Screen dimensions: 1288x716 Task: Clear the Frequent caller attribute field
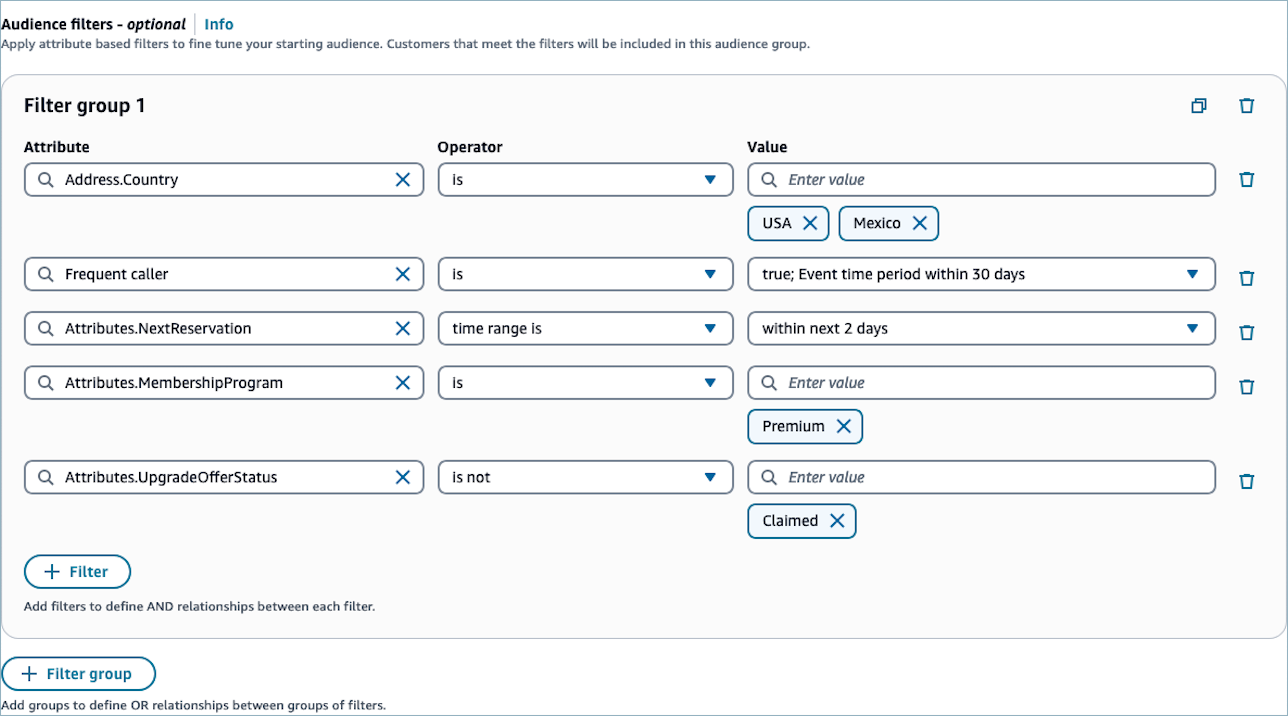tap(402, 274)
